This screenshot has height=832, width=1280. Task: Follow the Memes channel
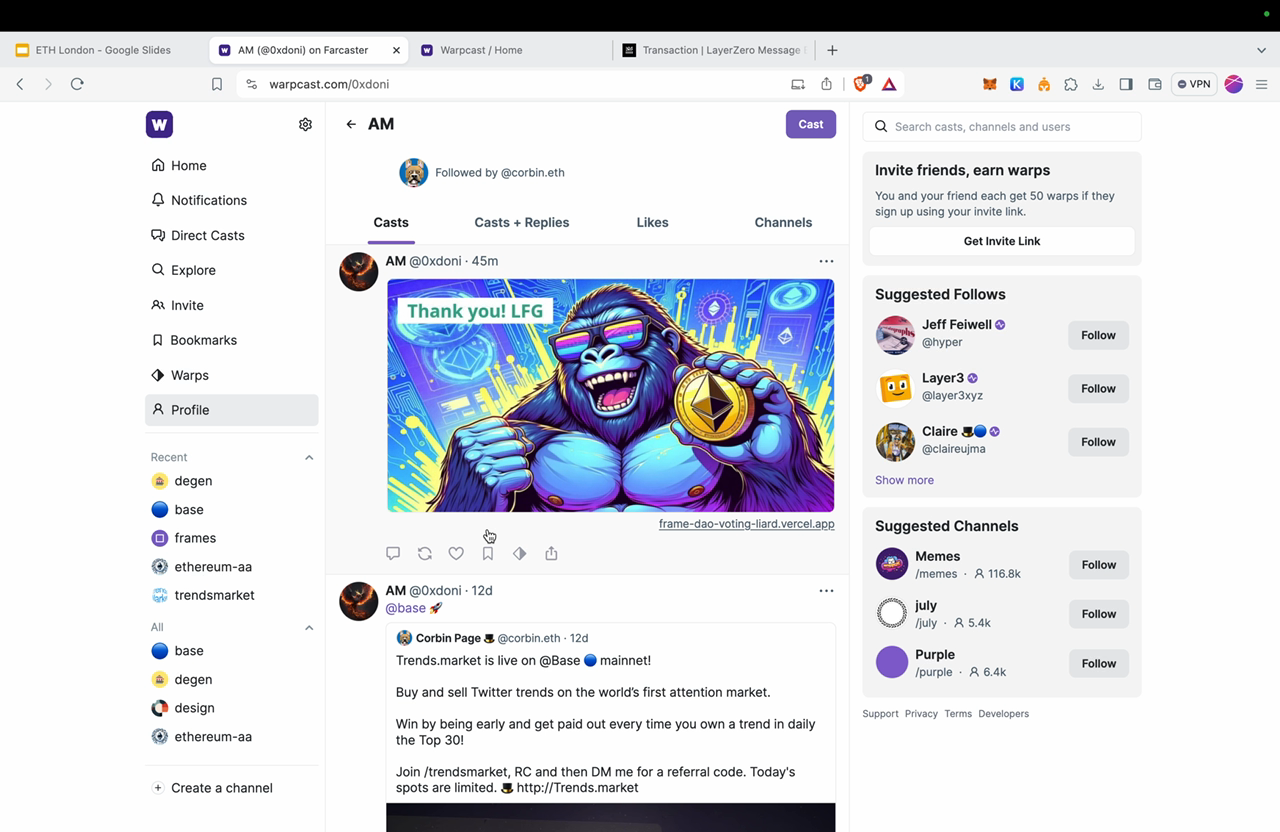1098,565
